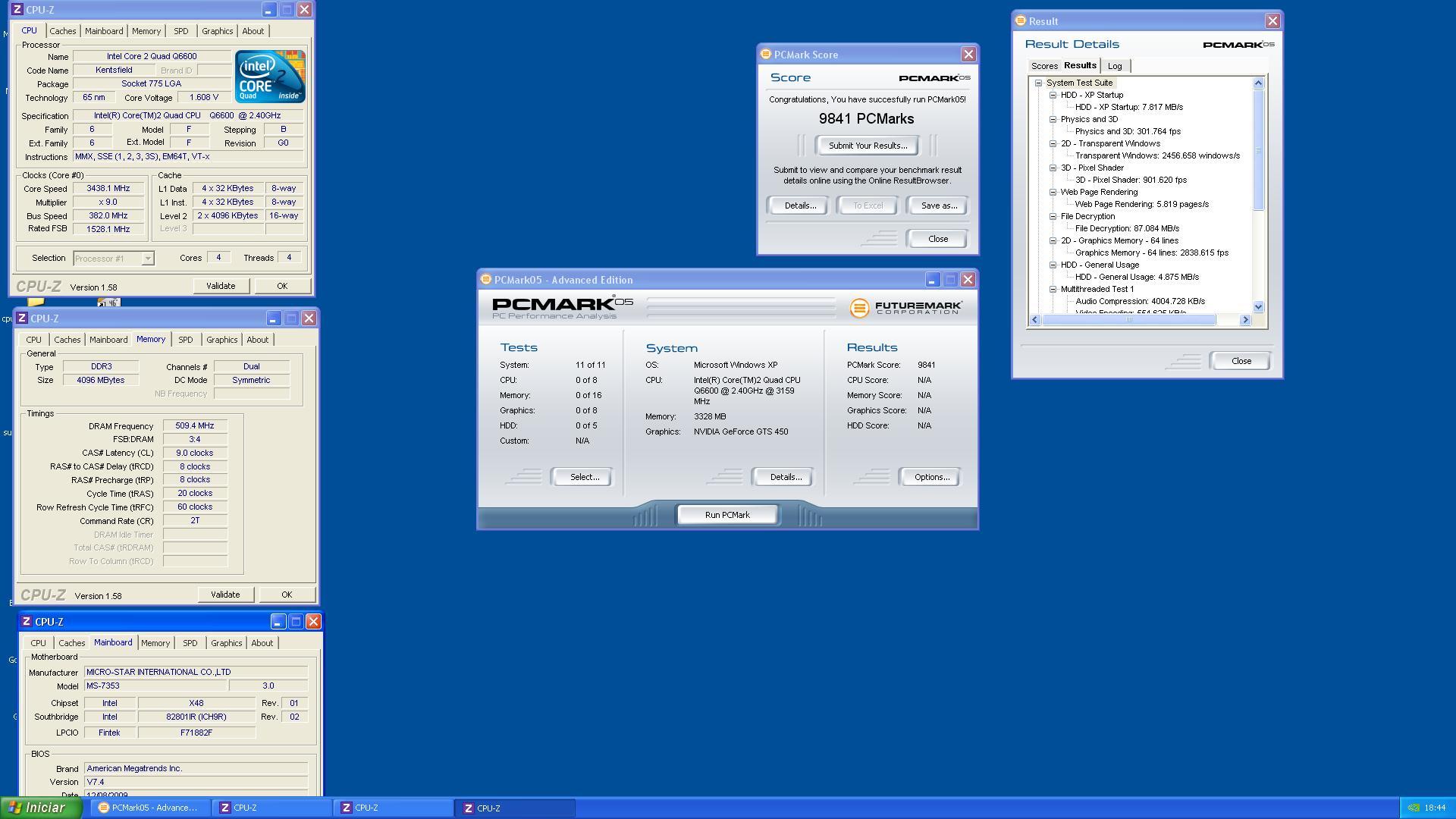Collapse the Web Page Rendering node
Image resolution: width=1456 pixels, height=819 pixels.
1053,193
